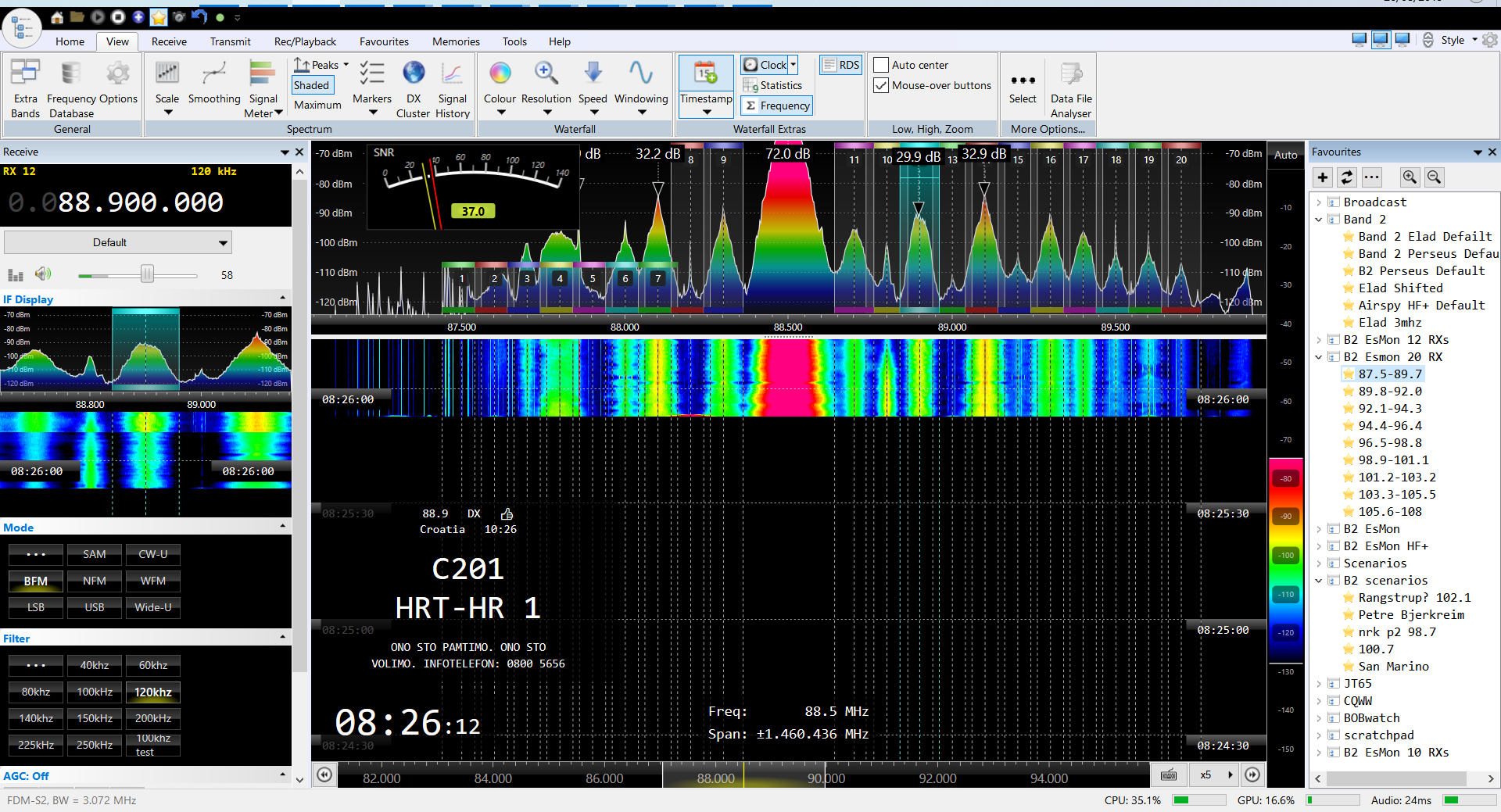
Task: Toggle the RDS waterfall extra
Action: [x=840, y=65]
